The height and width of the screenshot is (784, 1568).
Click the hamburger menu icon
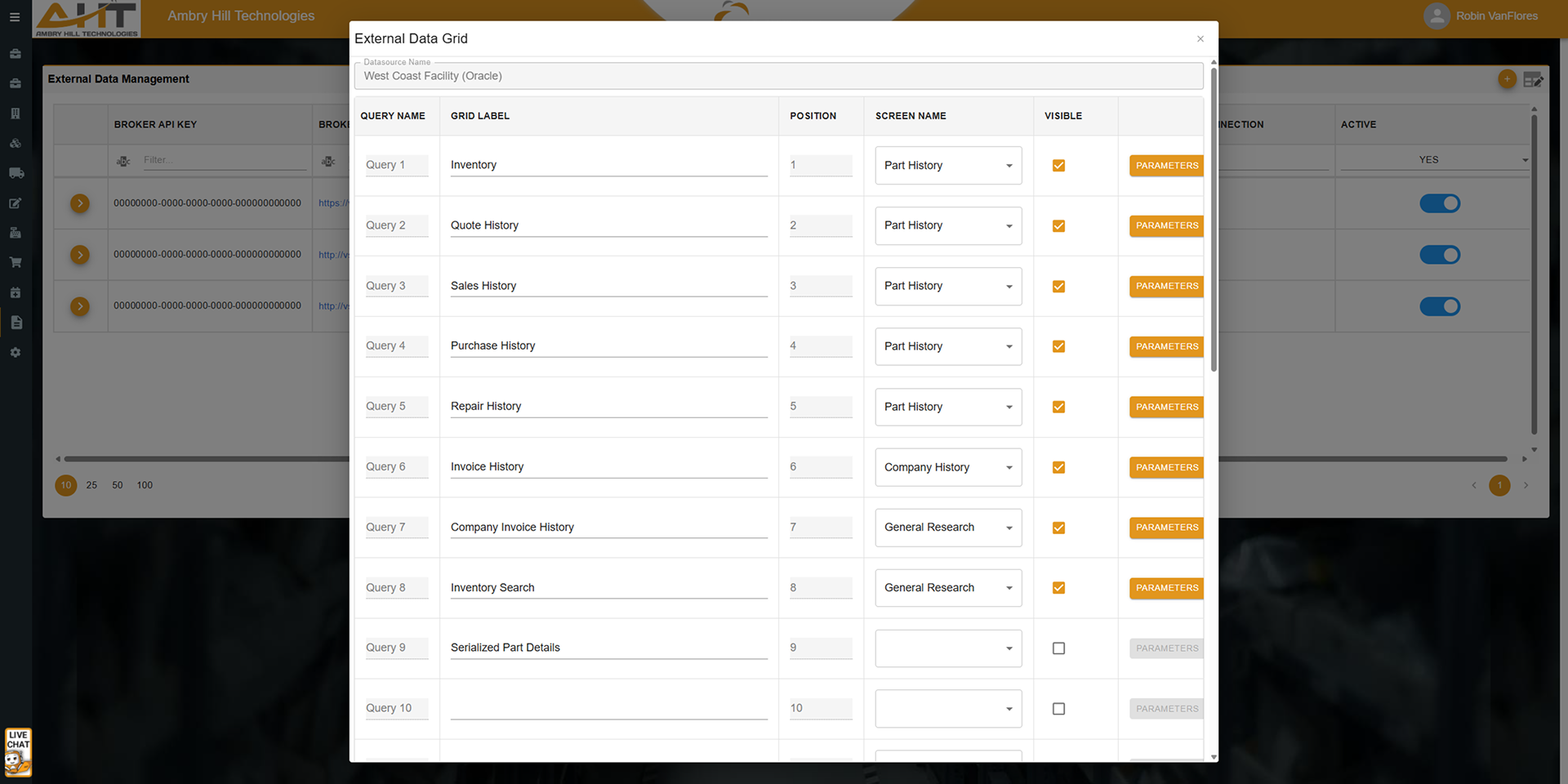point(15,17)
